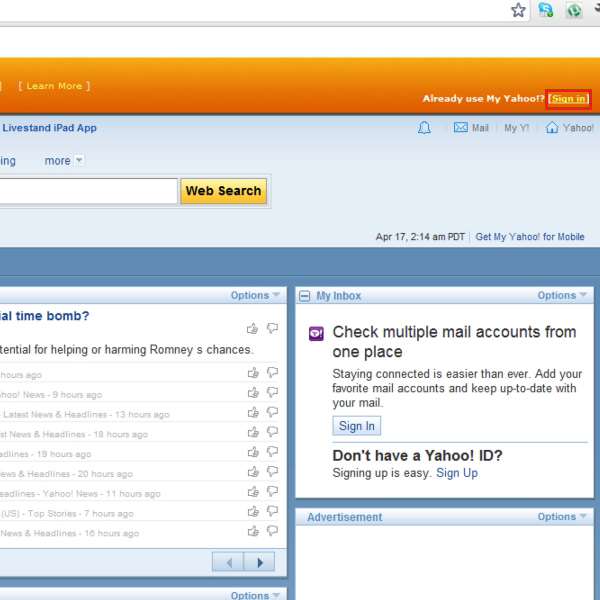The image size is (600, 600).
Task: Thumbs down the '19 hours ago' story
Action: click(272, 452)
